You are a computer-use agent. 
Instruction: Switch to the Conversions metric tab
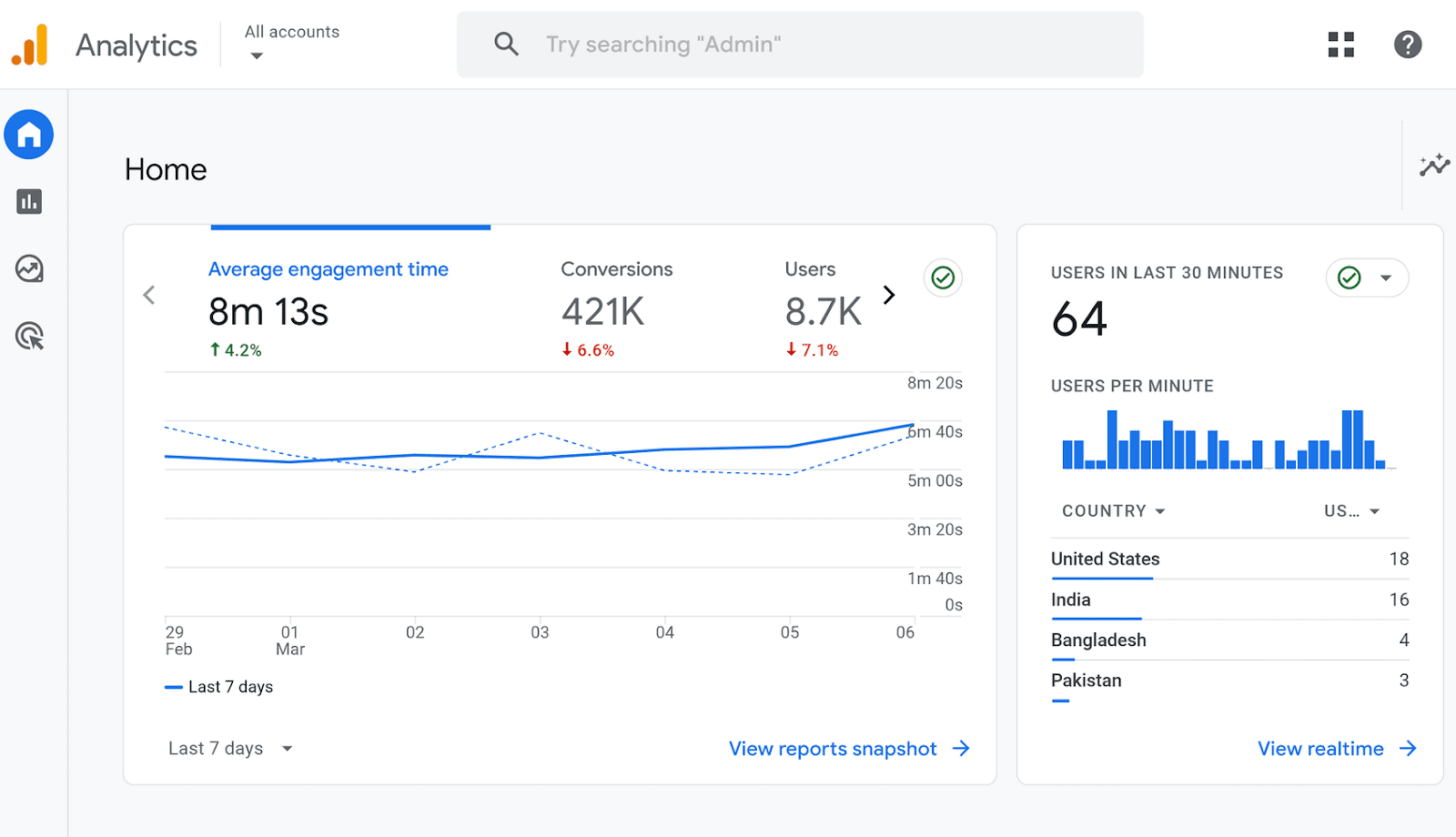(616, 269)
